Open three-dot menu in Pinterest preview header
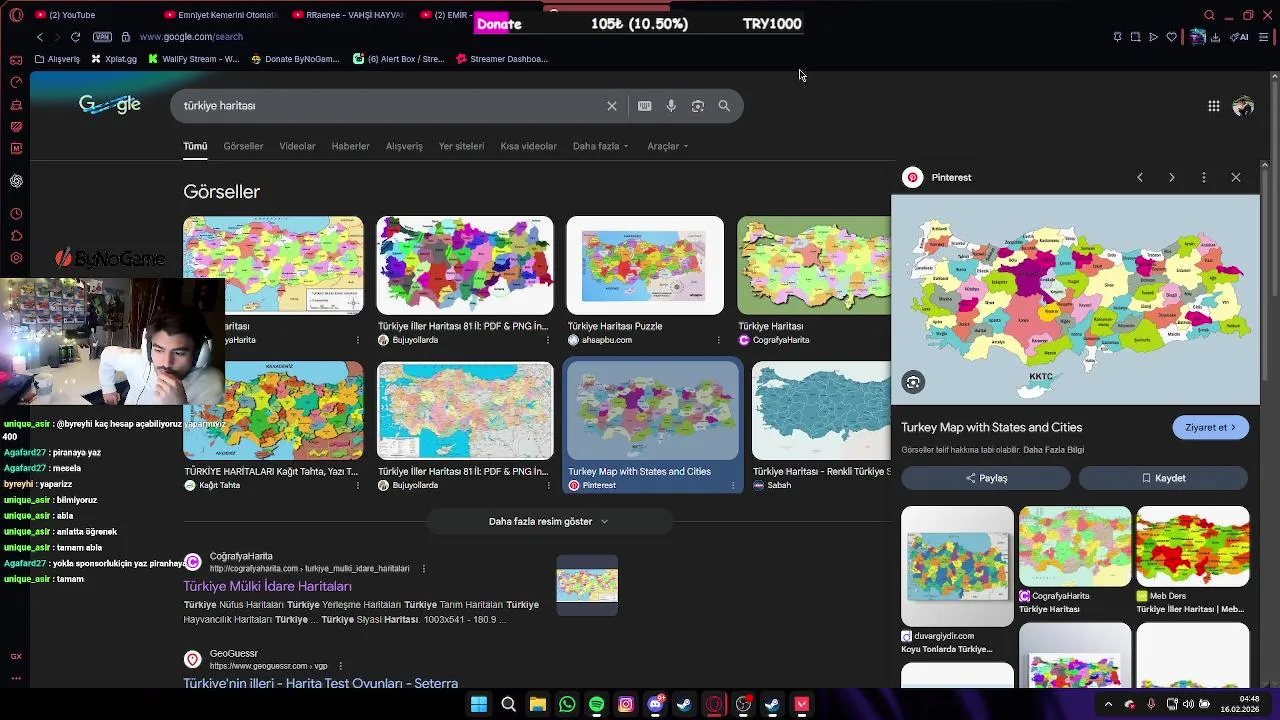 [1204, 177]
